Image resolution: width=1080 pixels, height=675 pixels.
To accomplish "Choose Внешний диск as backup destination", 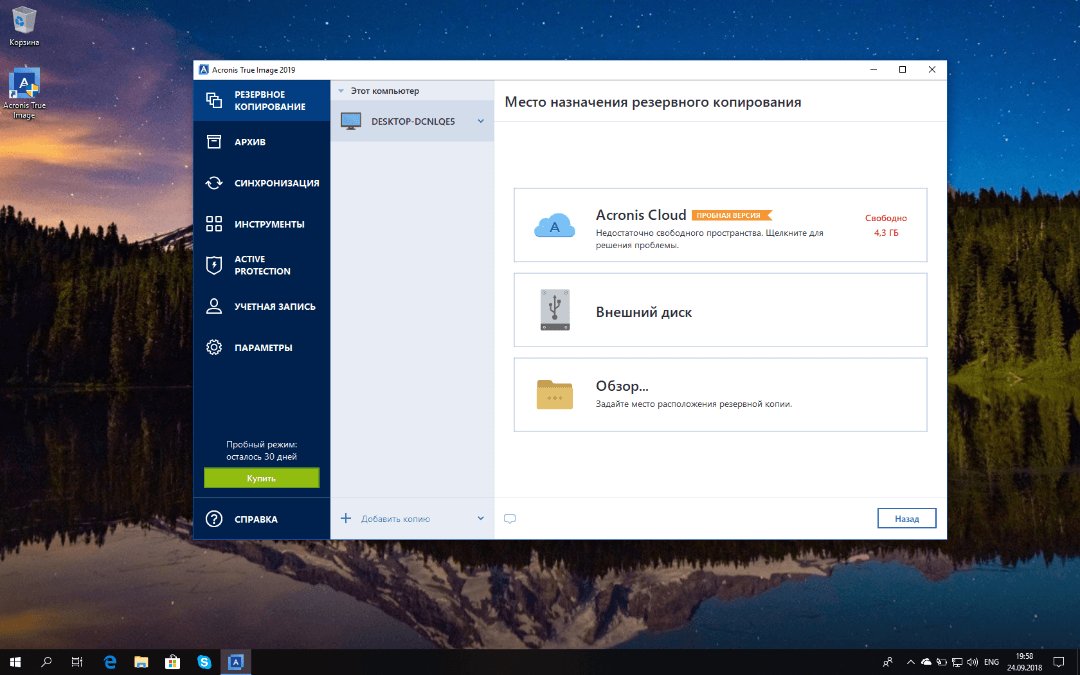I will pyautogui.click(x=720, y=310).
